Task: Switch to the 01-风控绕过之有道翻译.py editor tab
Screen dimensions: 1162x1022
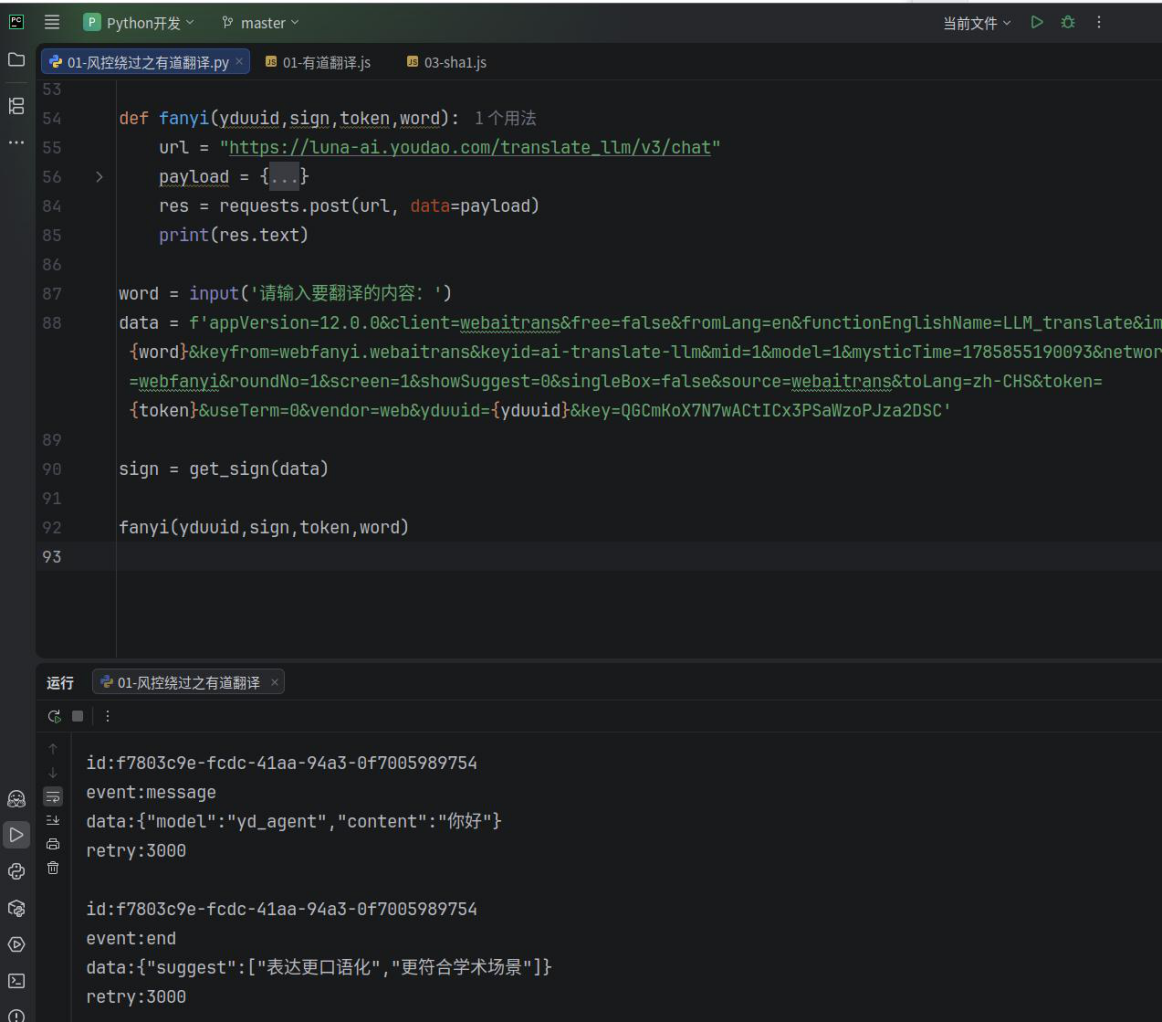Action: tap(147, 62)
